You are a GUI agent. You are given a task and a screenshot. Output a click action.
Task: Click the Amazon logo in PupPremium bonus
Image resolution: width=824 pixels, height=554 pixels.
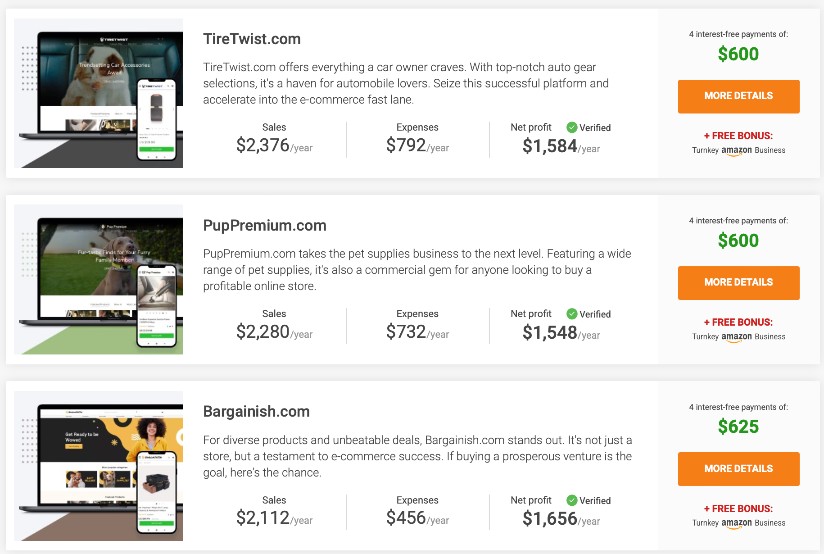click(736, 337)
